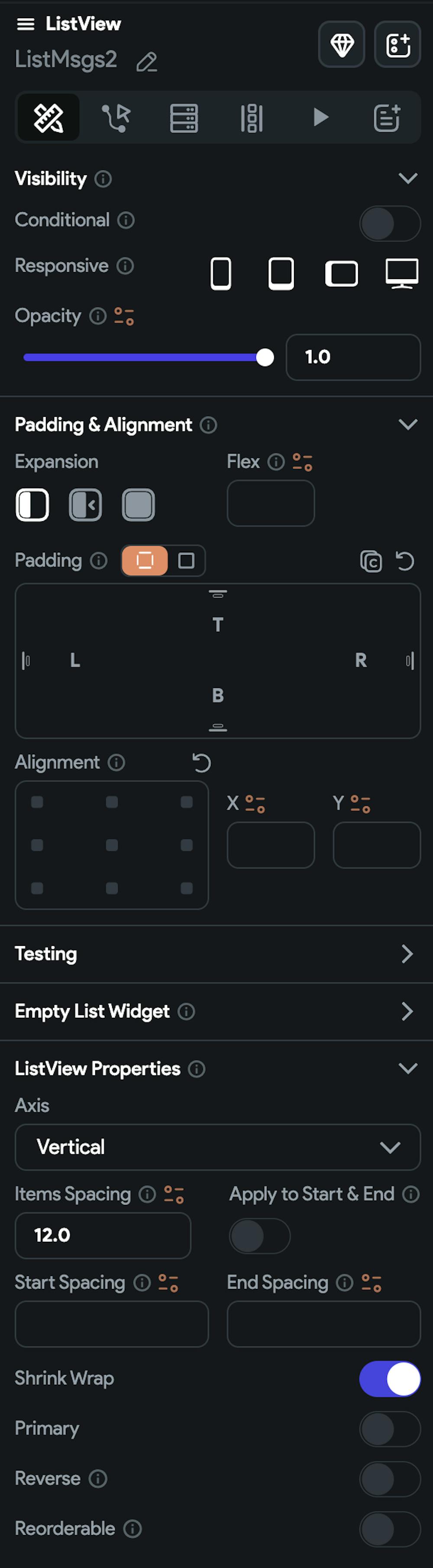Image resolution: width=433 pixels, height=1568 pixels.
Task: Toggle the Conditional visibility switch
Action: tap(389, 224)
